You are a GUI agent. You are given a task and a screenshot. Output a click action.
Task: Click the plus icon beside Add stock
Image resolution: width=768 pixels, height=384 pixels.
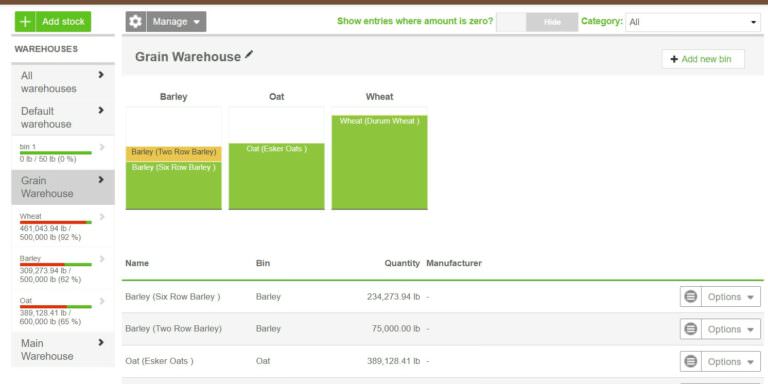tap(25, 22)
